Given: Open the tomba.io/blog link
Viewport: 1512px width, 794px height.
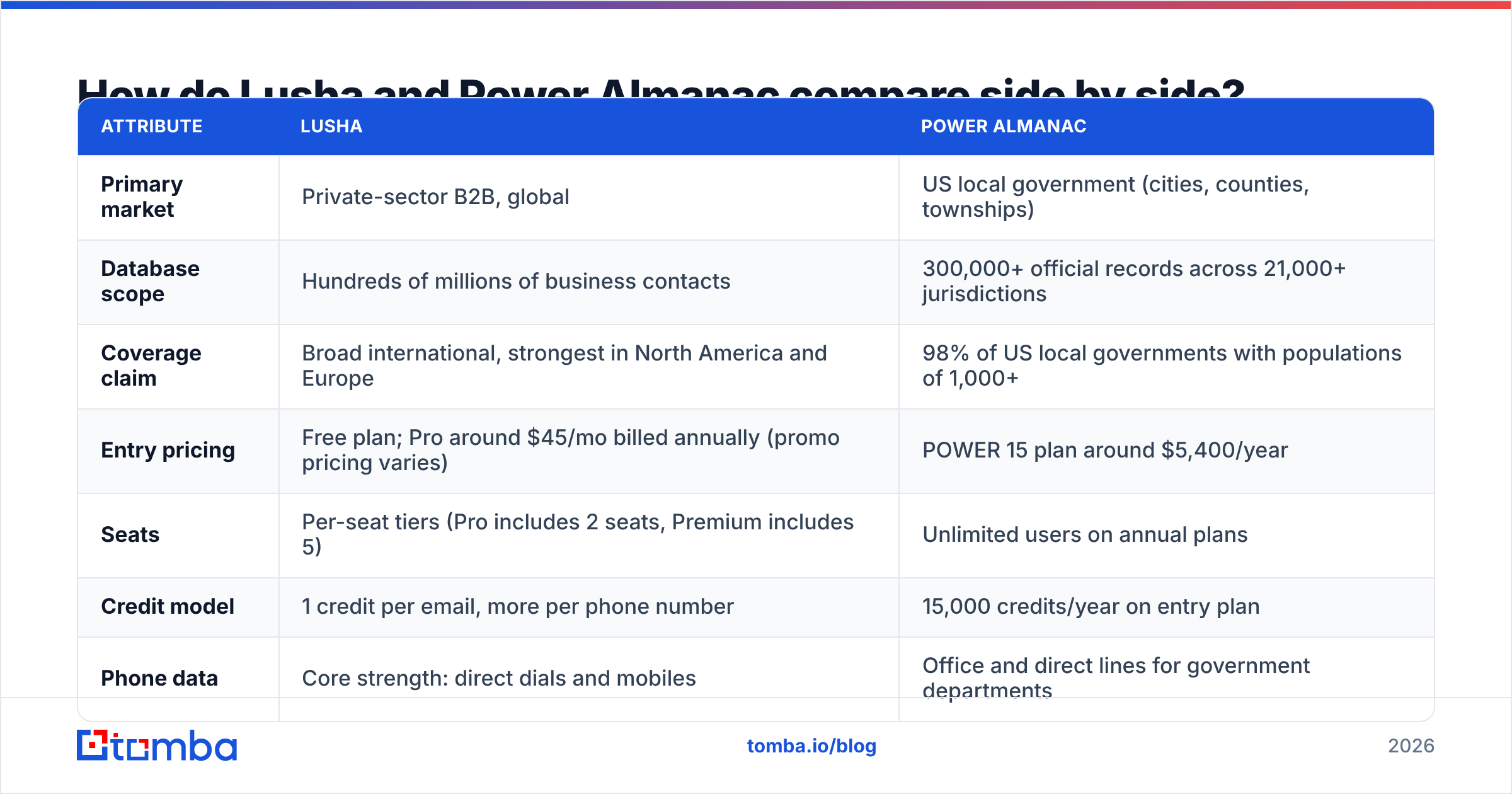Looking at the screenshot, I should click(x=811, y=746).
